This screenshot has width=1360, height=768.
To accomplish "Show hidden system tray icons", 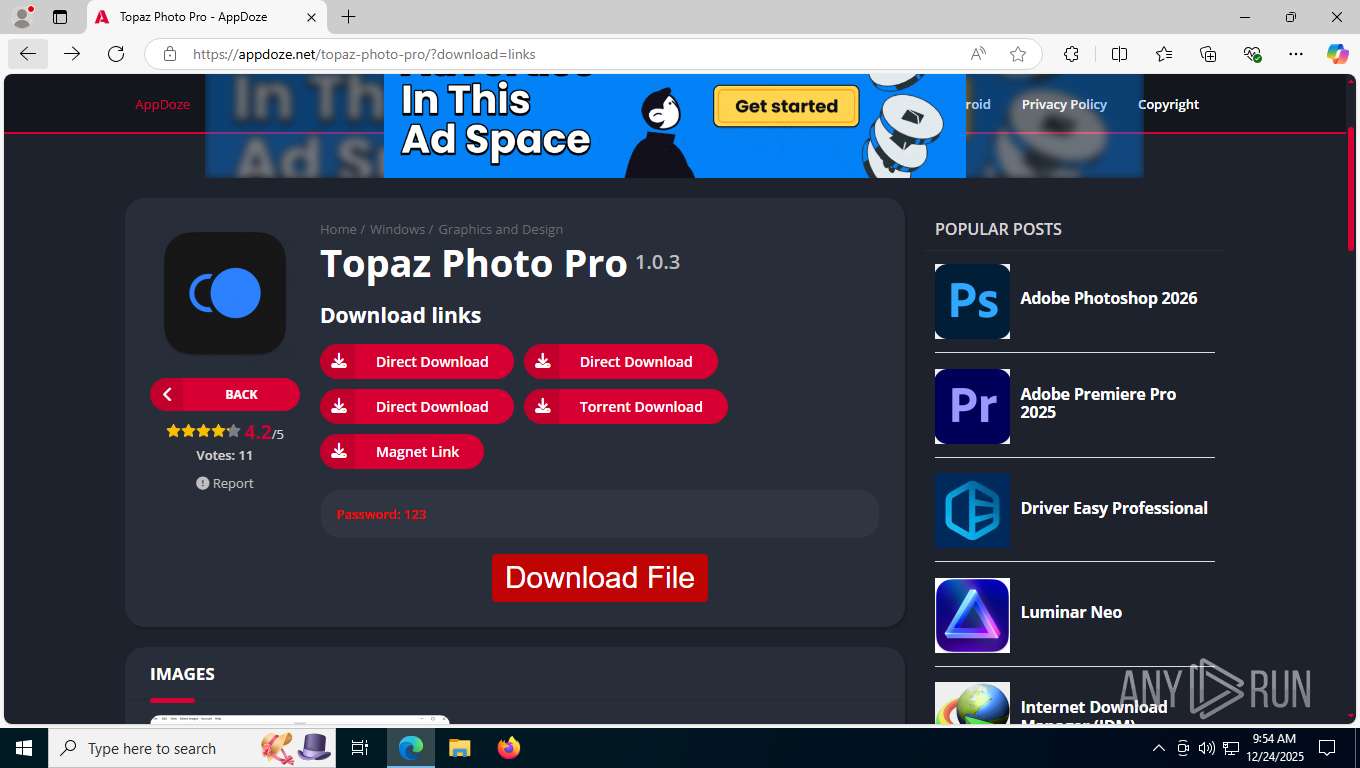I will pos(1159,748).
